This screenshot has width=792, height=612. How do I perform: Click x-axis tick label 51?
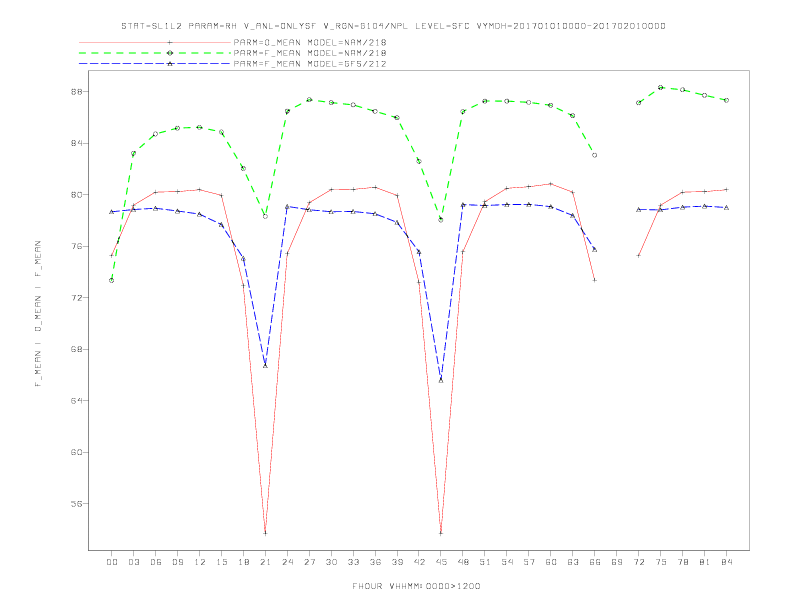coord(485,562)
